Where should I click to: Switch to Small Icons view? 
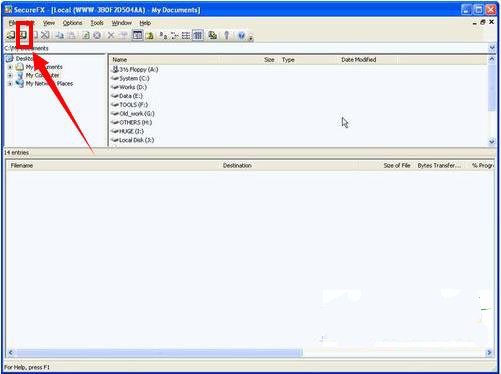pos(174,35)
